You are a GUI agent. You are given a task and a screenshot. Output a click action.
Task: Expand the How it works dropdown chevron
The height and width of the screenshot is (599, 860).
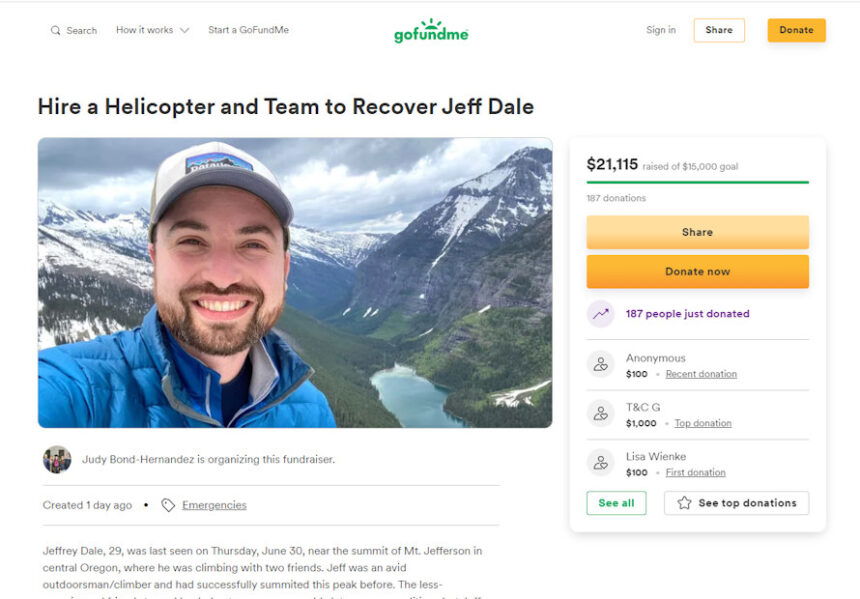click(x=185, y=30)
